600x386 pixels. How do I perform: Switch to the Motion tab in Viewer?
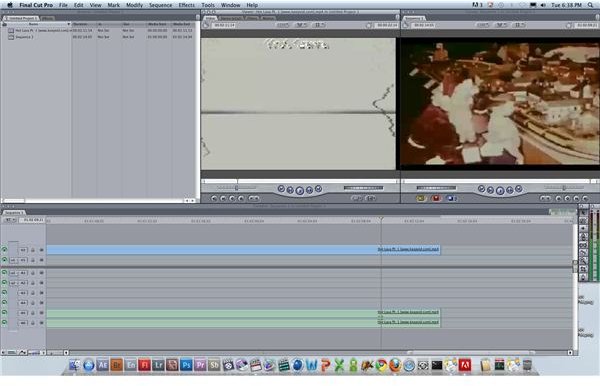point(267,18)
